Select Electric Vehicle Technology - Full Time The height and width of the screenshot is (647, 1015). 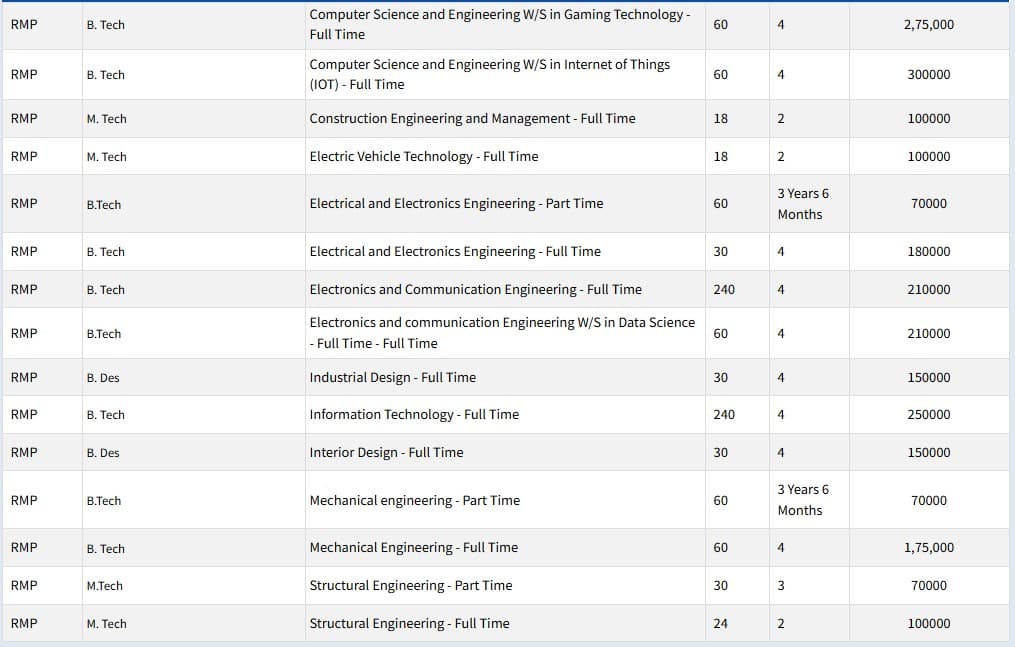pos(423,156)
